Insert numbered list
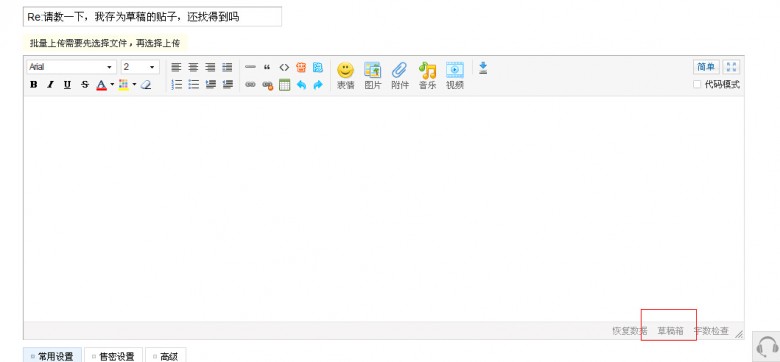This screenshot has width=780, height=362. (176, 85)
